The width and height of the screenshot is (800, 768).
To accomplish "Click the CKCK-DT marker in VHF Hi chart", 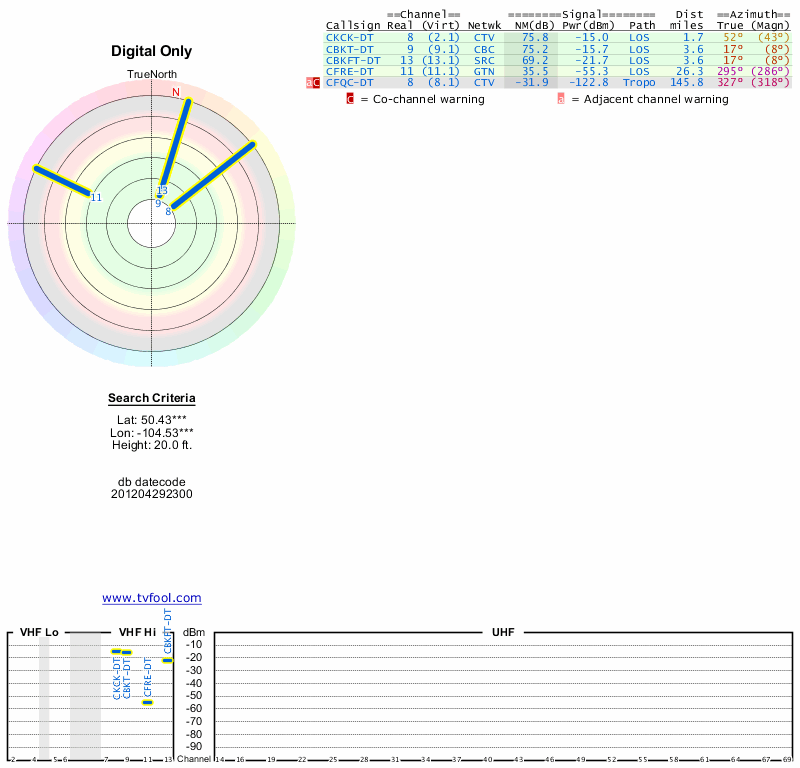I will 117,651.
